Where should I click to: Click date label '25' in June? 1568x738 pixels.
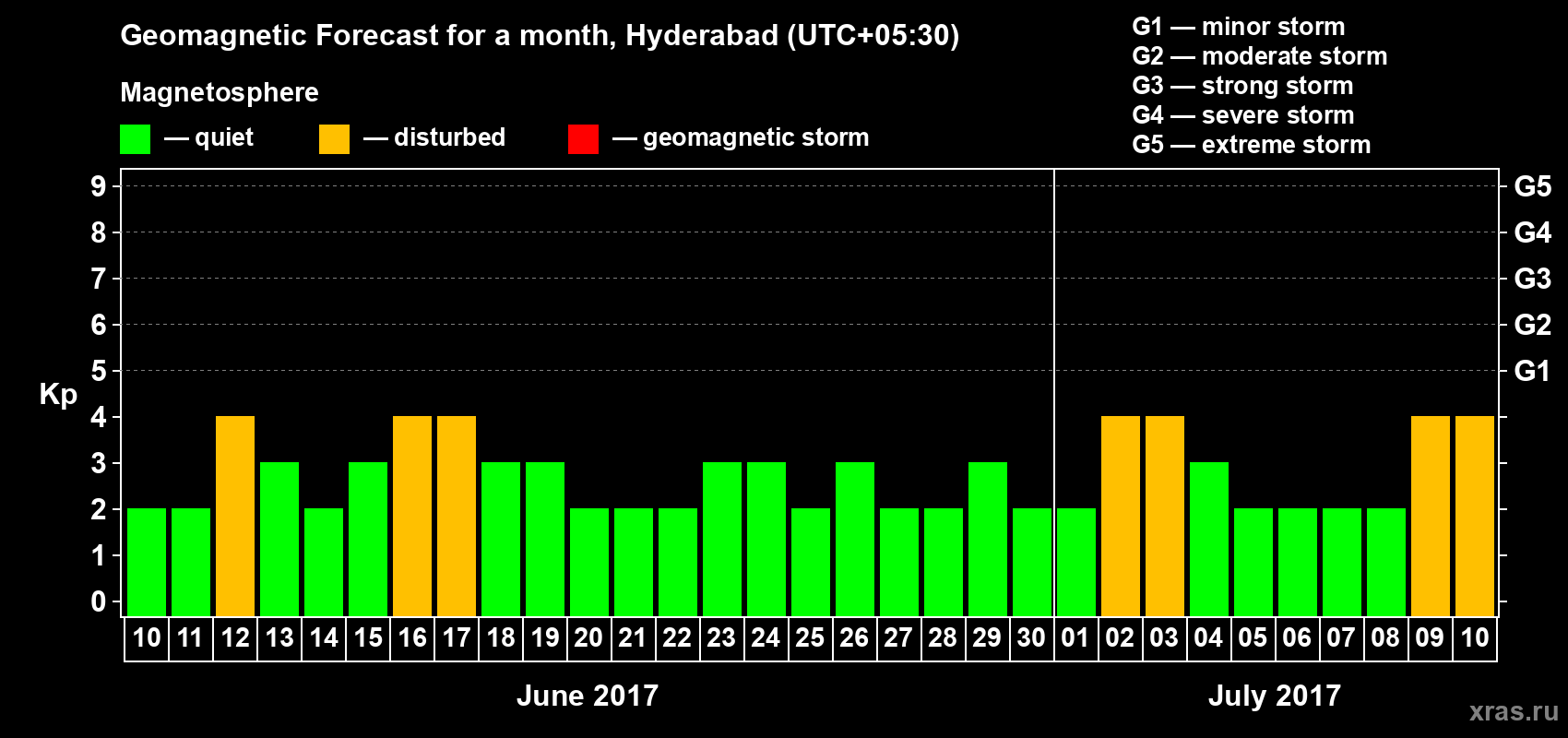(810, 638)
